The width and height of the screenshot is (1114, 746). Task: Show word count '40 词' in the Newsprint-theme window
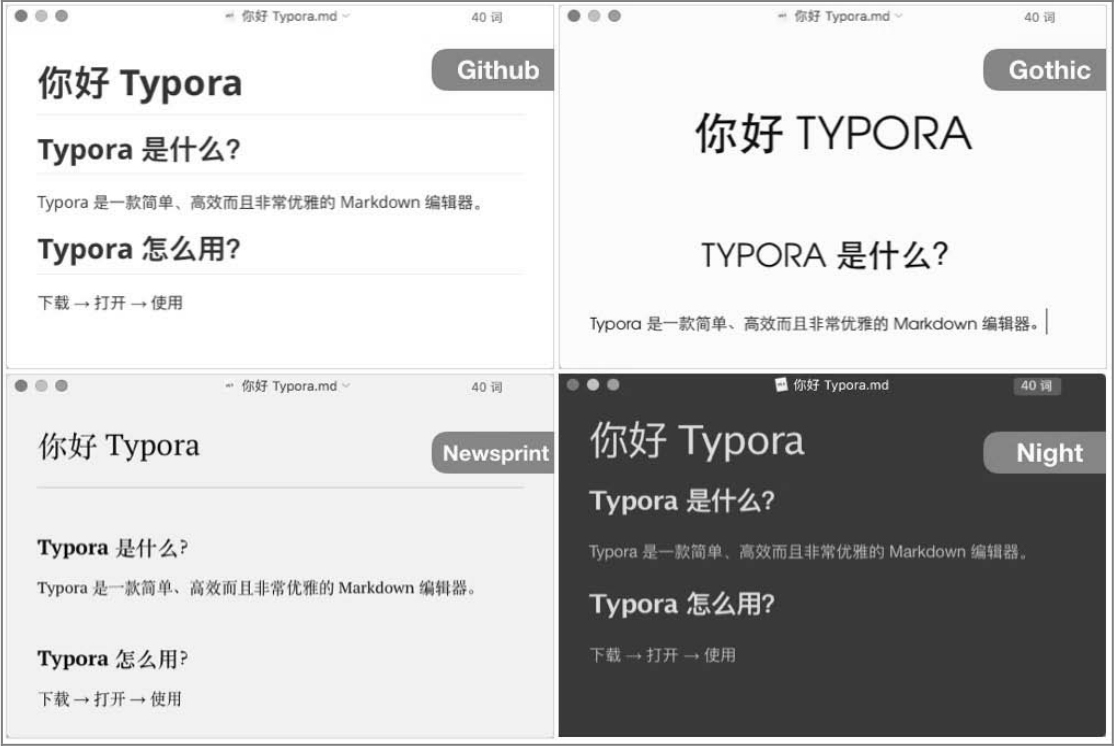[x=487, y=387]
